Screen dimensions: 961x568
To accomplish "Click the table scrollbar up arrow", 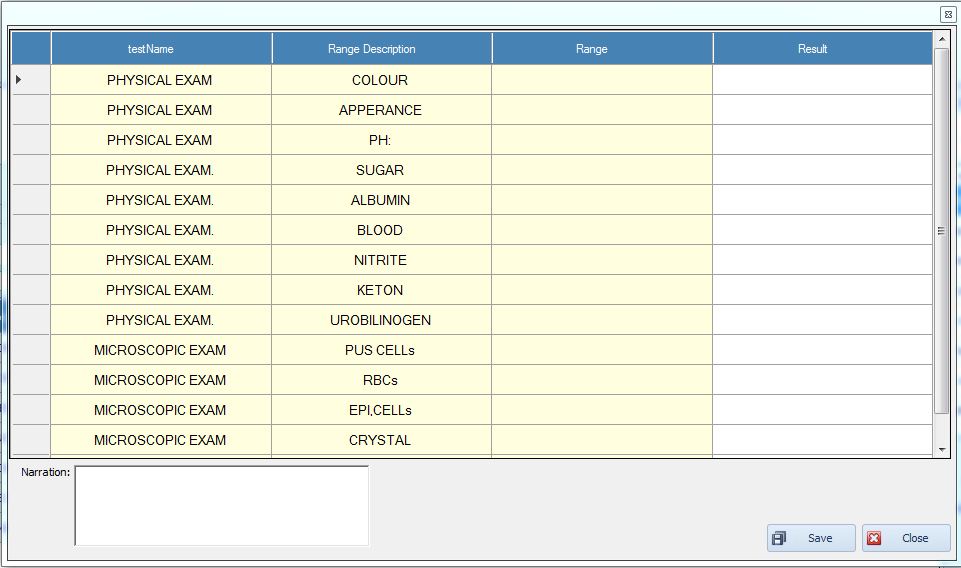I will [x=941, y=39].
